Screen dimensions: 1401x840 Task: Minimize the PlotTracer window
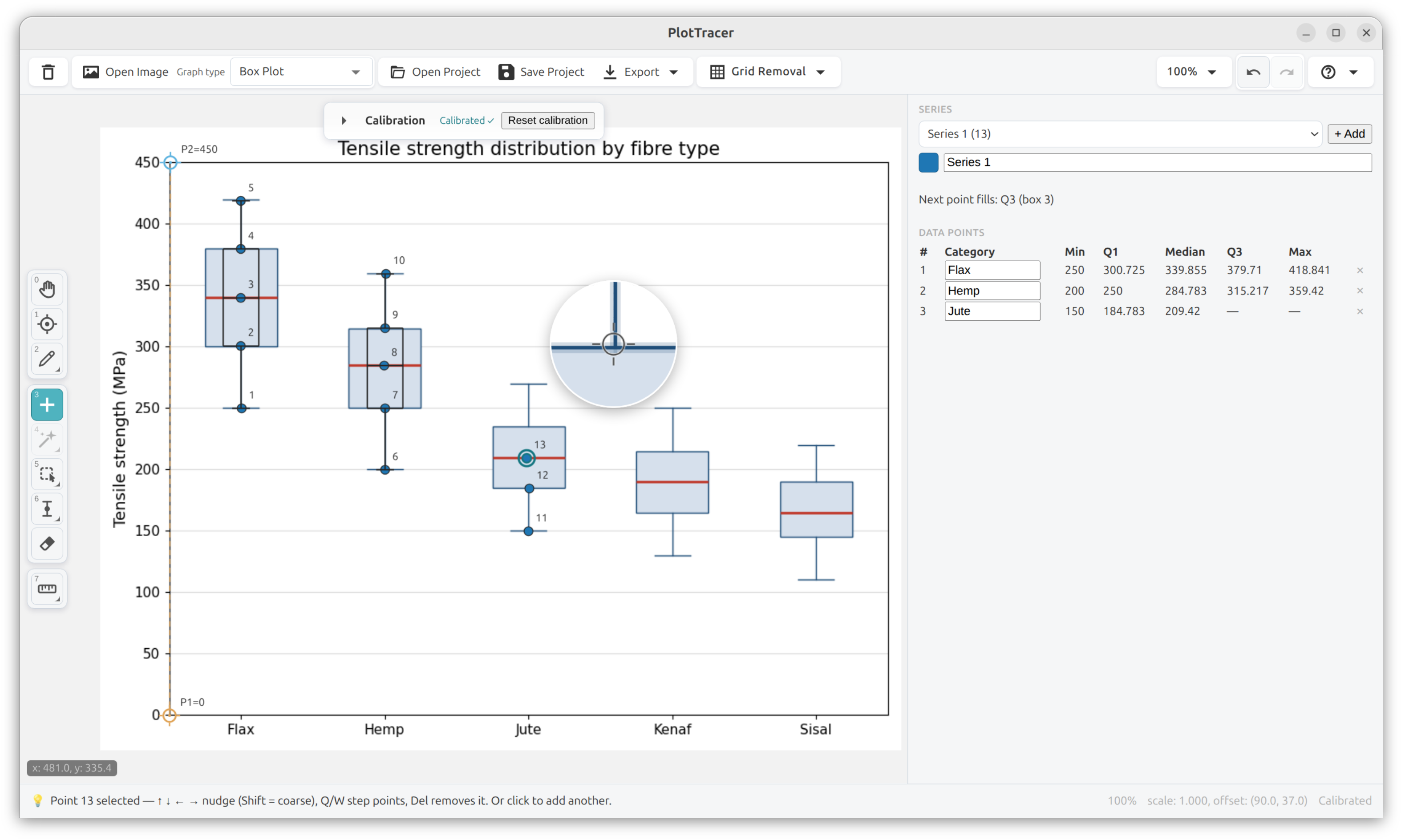(1305, 33)
